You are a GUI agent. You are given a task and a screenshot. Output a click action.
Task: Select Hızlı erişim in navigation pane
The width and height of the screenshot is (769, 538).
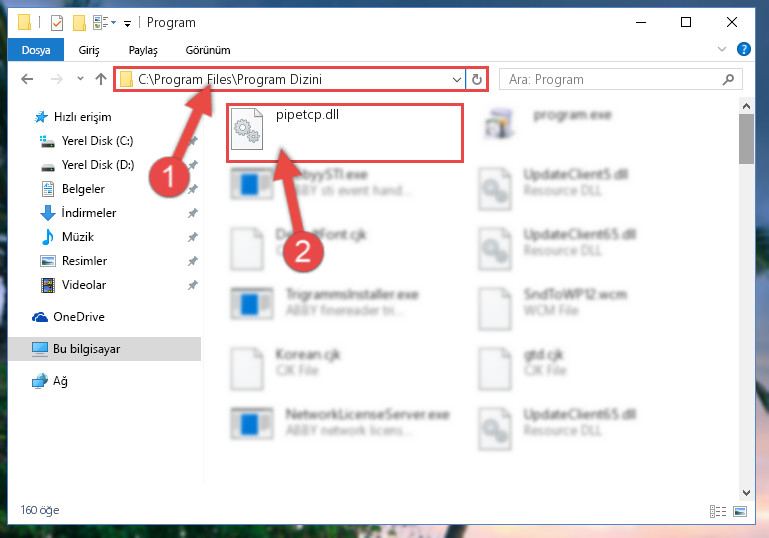click(x=82, y=117)
